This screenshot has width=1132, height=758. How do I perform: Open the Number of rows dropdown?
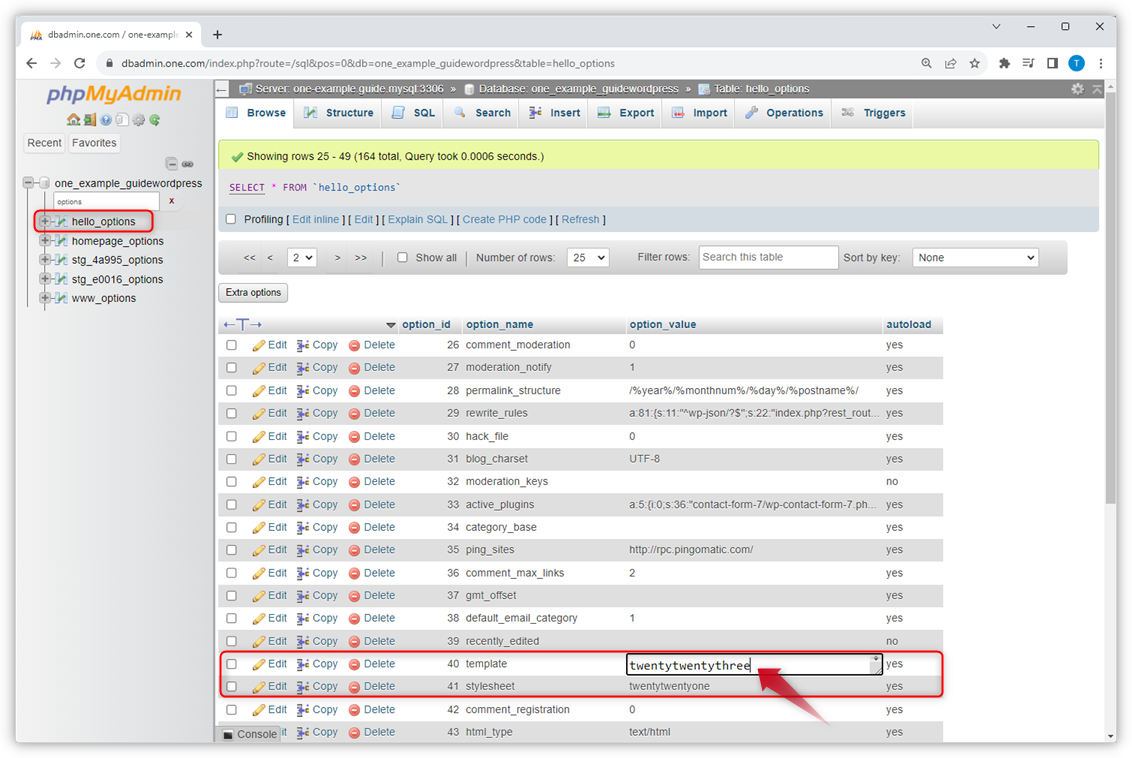click(588, 257)
